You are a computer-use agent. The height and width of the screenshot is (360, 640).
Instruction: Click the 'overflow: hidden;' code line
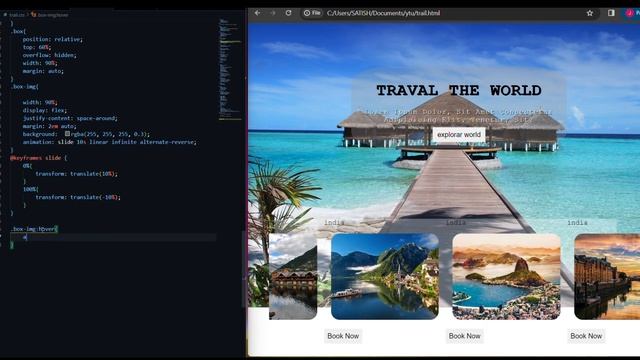pyautogui.click(x=49, y=55)
